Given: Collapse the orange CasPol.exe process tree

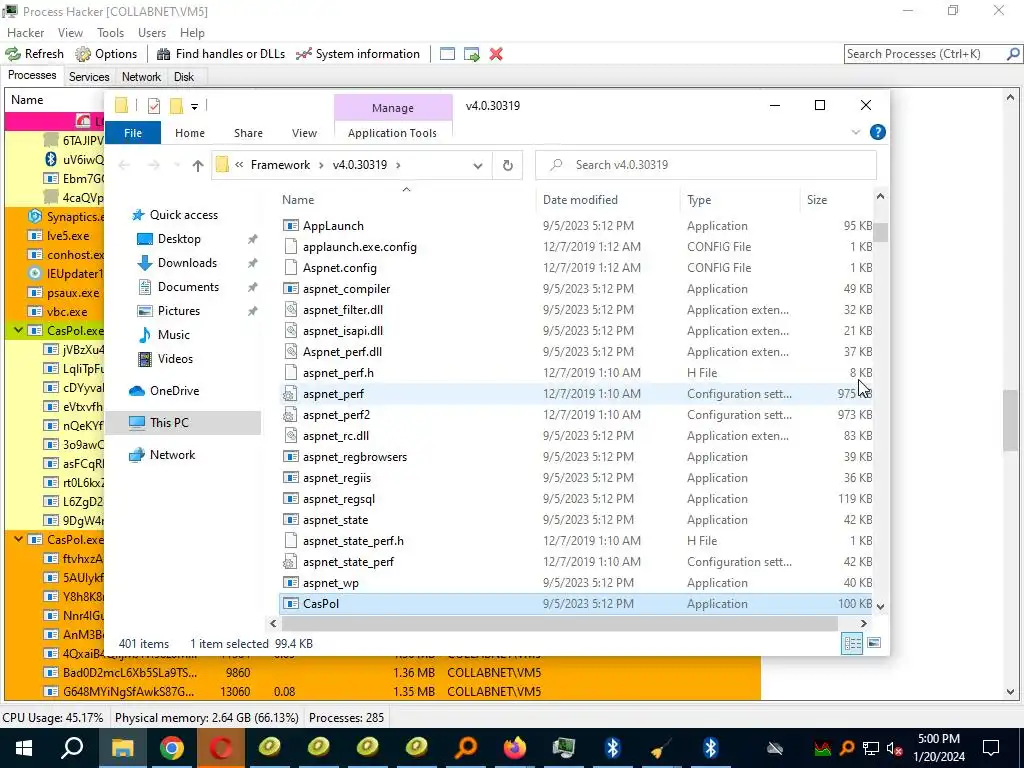Looking at the screenshot, I should pos(18,539).
